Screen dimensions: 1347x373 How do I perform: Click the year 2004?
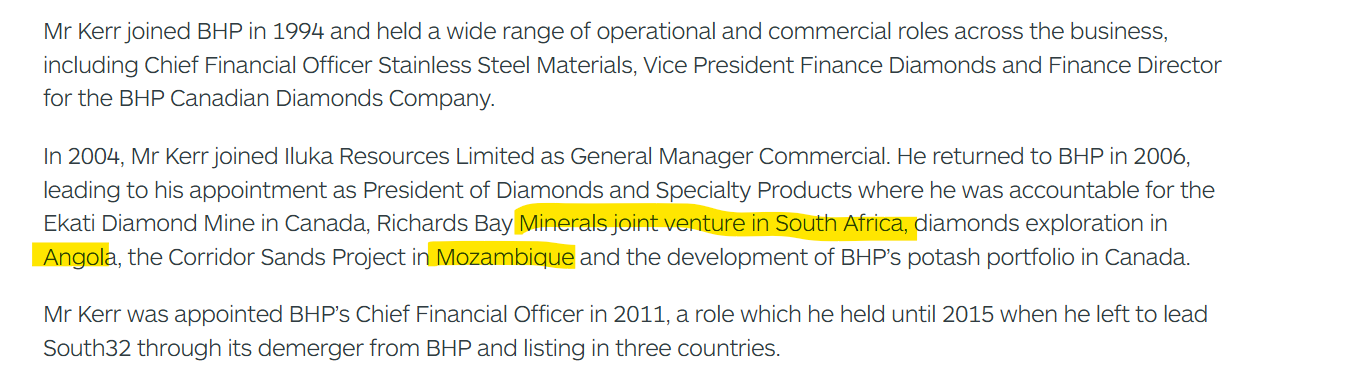pyautogui.click(x=93, y=157)
